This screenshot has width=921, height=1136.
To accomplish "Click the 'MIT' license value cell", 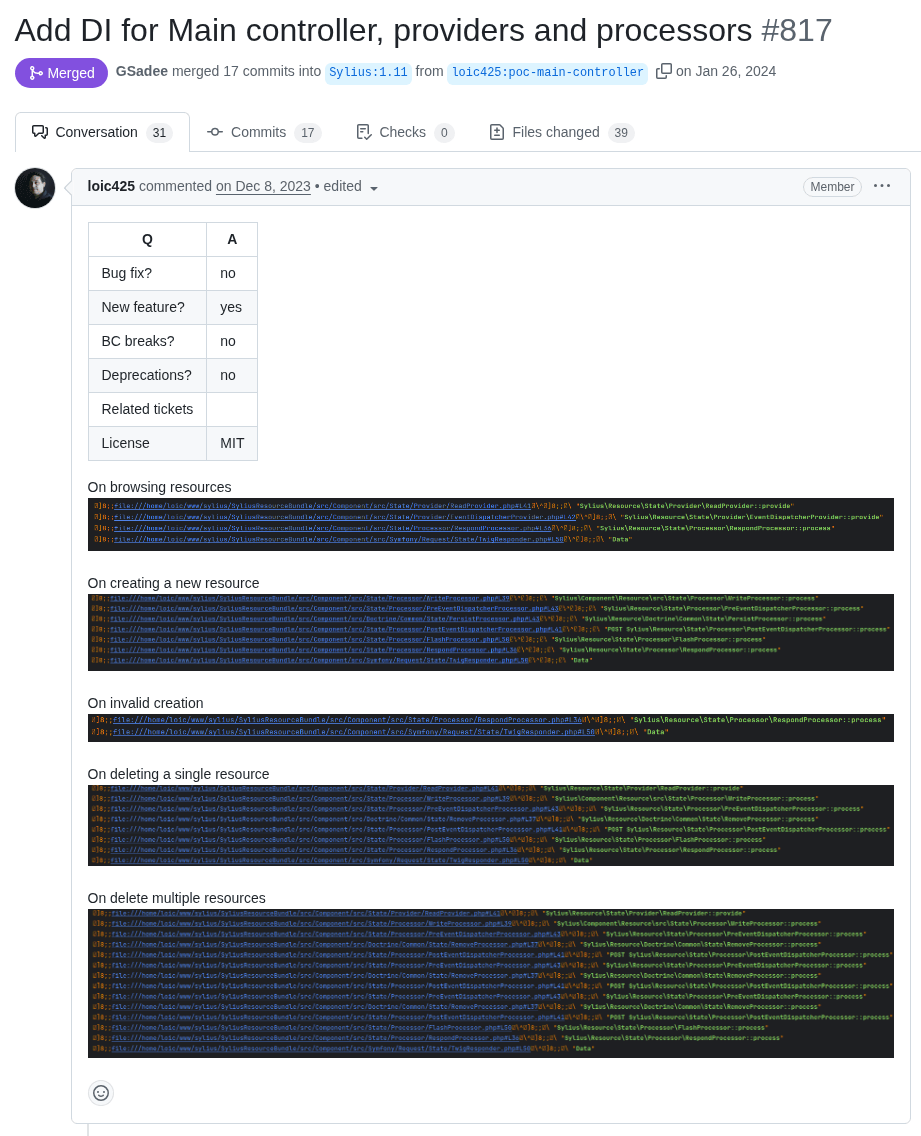I will pos(232,443).
